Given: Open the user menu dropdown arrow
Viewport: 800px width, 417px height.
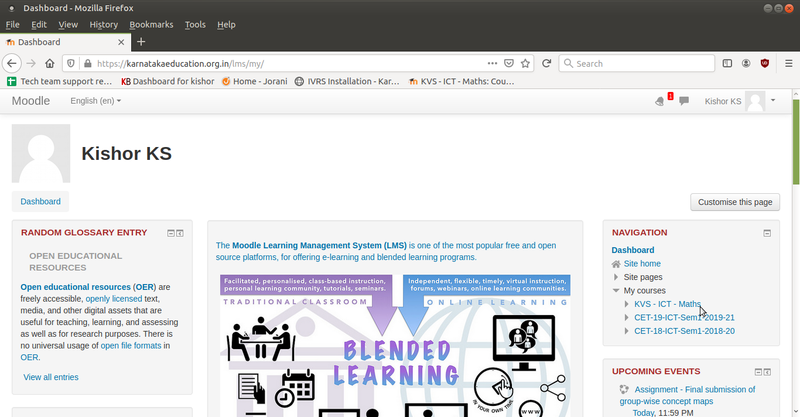Looking at the screenshot, I should (773, 101).
